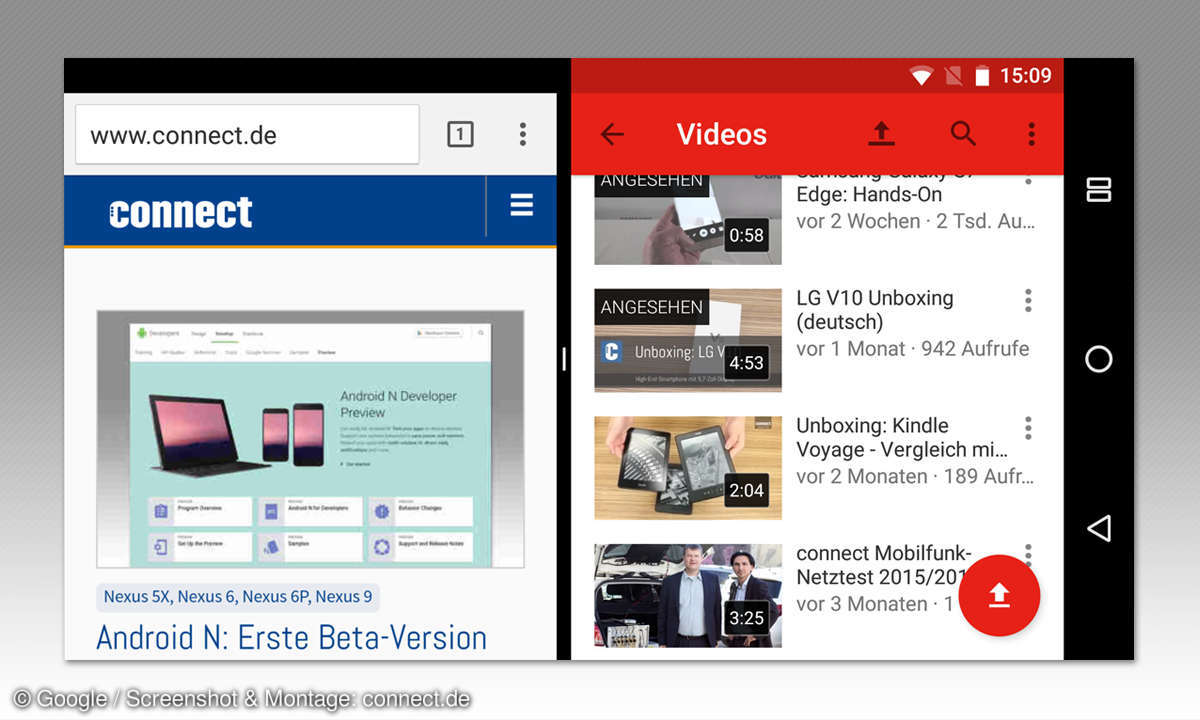Play the Kindle Voyage unboxing thumbnail
1200x720 pixels.
[688, 468]
